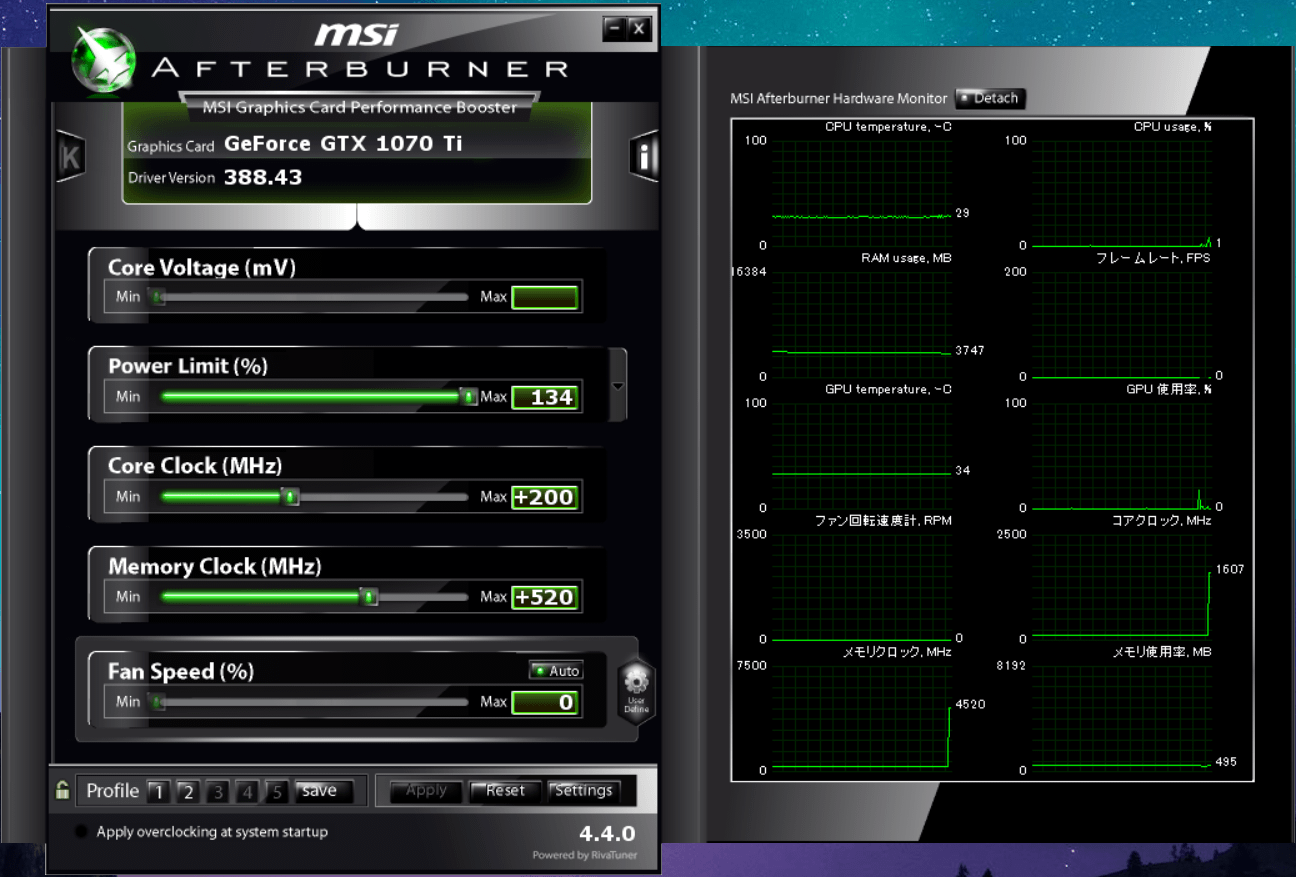Toggle the profile lock padlock icon

62,791
